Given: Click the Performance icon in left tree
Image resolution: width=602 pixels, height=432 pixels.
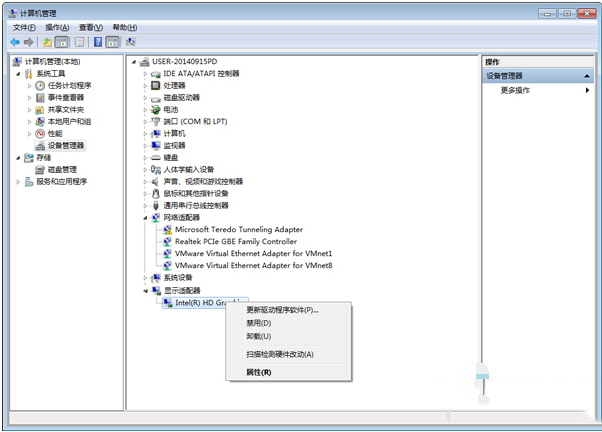Looking at the screenshot, I should click(40, 134).
